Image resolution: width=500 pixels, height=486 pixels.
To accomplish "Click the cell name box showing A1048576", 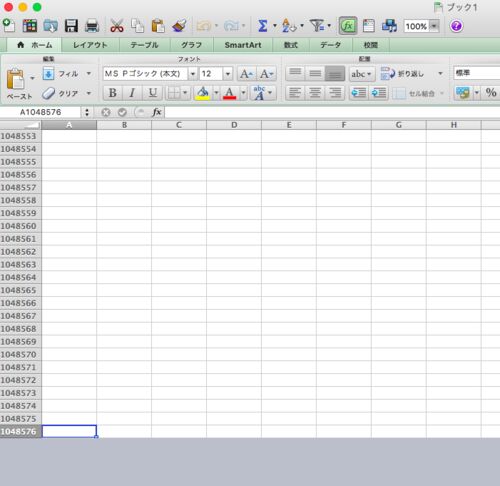I will (x=41, y=112).
